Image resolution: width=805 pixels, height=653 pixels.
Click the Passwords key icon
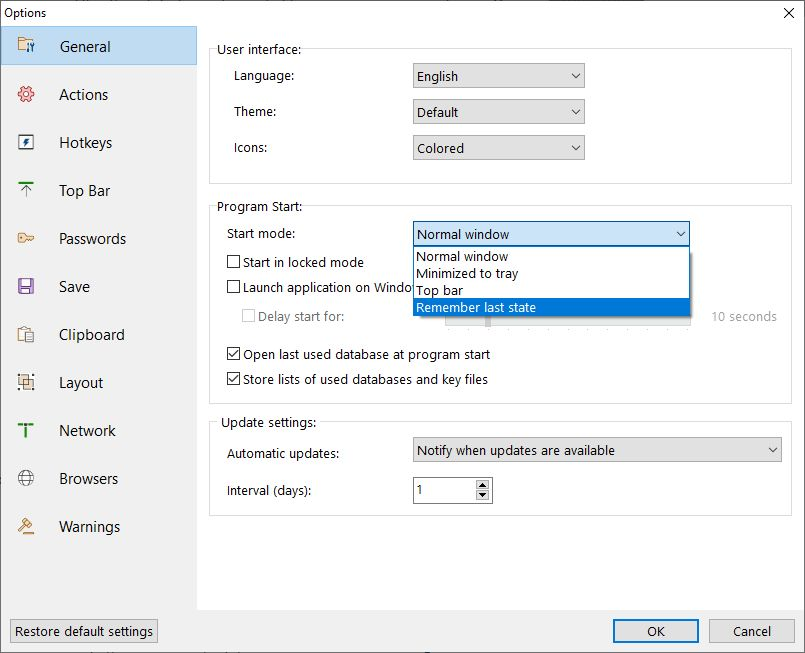pos(26,238)
